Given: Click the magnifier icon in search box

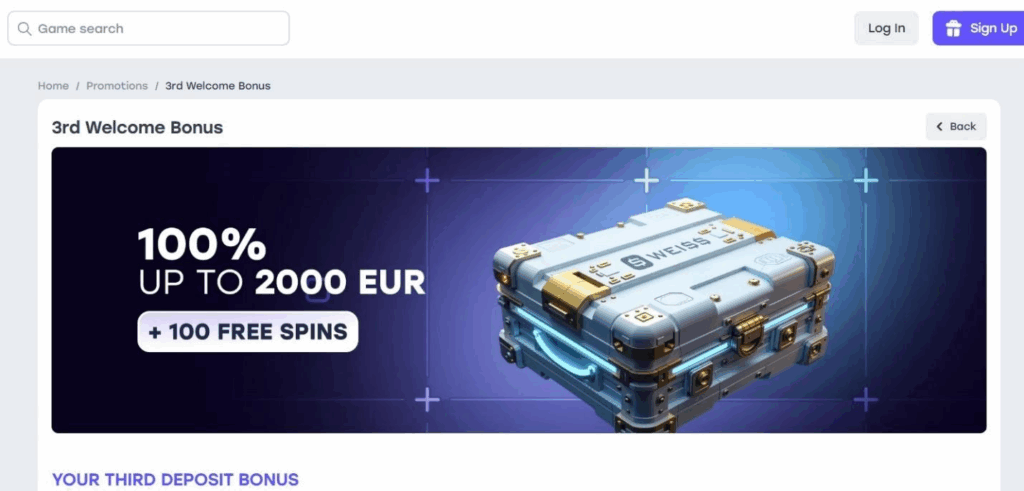Looking at the screenshot, I should pyautogui.click(x=24, y=29).
